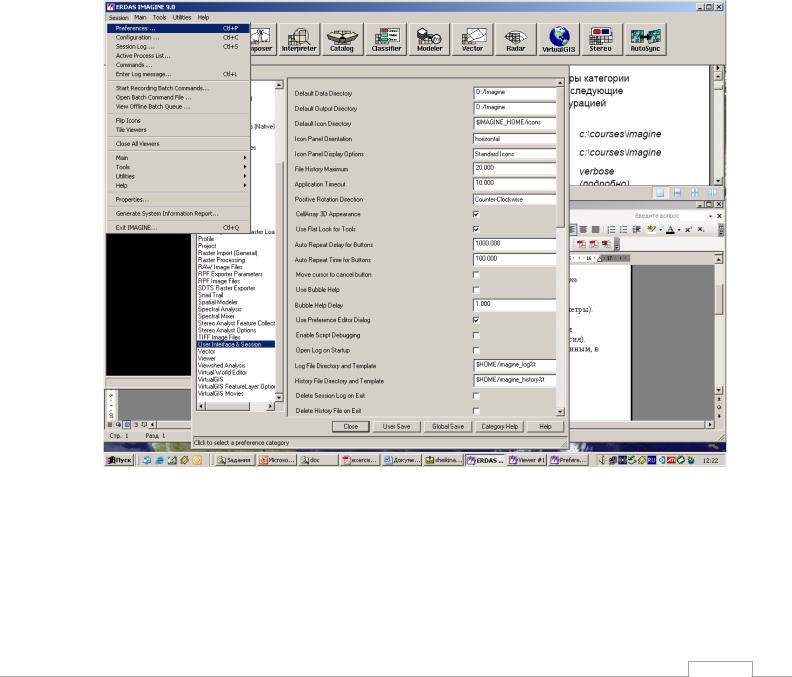792x677 pixels.
Task: Toggle Use Flat Look for Tools checkbox
Action: point(476,229)
